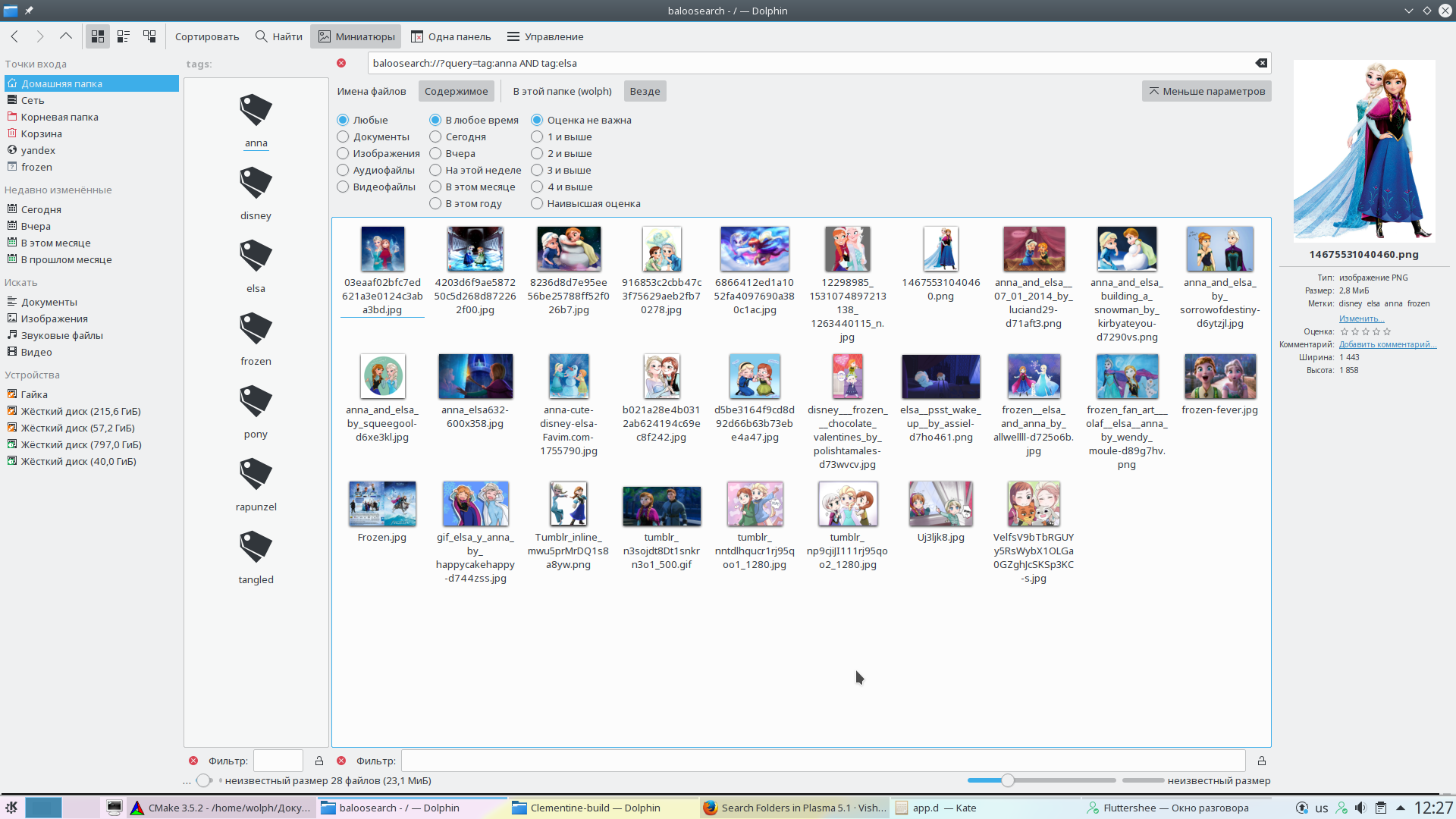This screenshot has width=1456, height=819.
Task: Click the tags panel filter field
Action: (278, 761)
